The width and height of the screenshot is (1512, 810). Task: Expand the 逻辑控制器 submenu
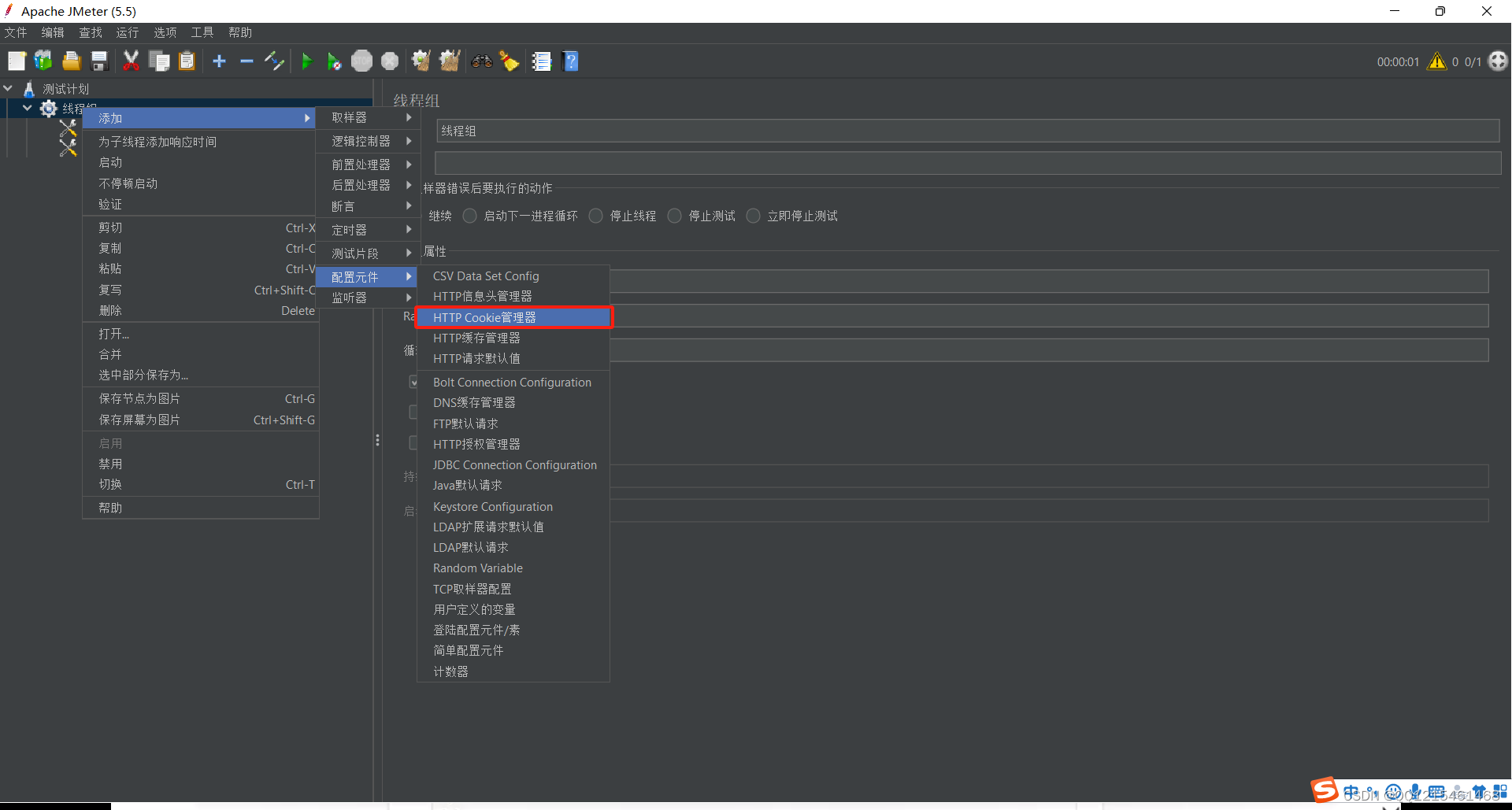pos(368,141)
